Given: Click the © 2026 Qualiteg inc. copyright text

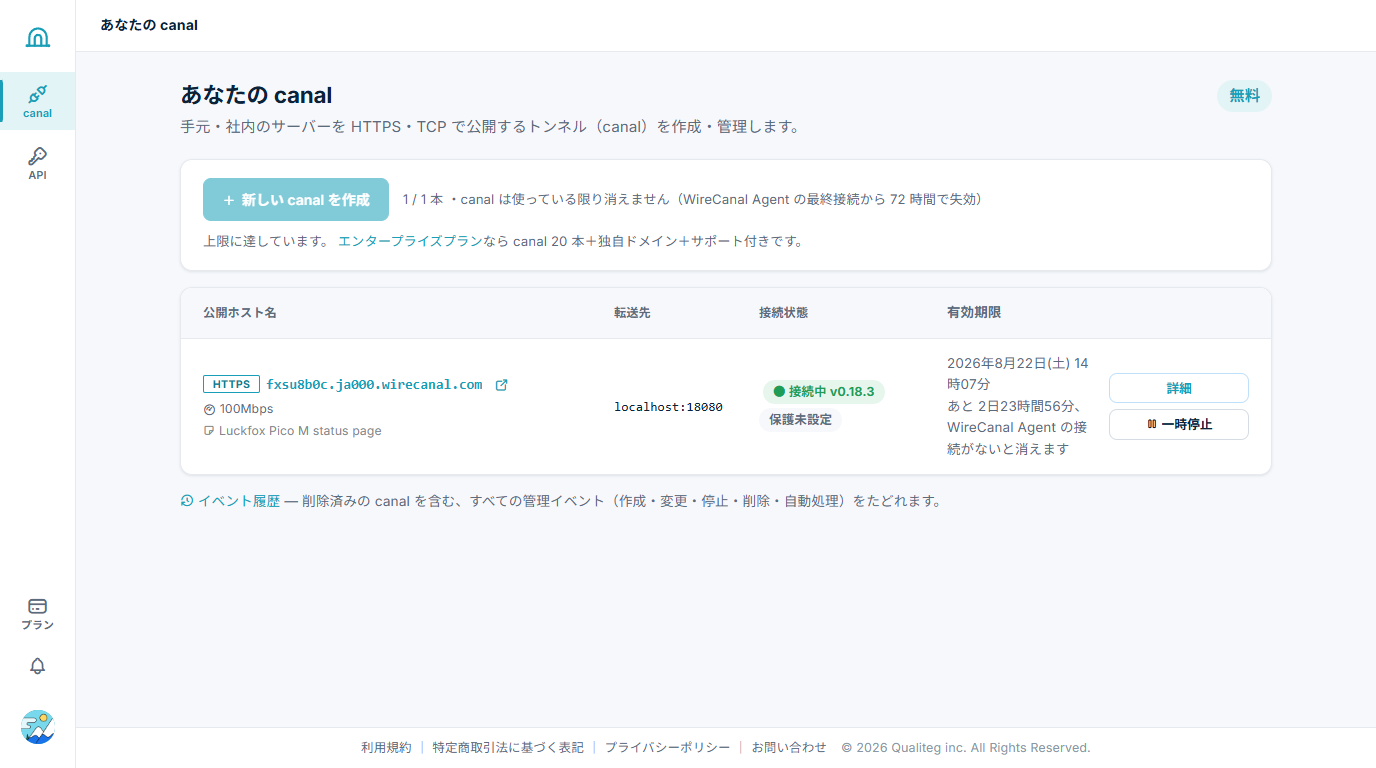Looking at the screenshot, I should [966, 747].
